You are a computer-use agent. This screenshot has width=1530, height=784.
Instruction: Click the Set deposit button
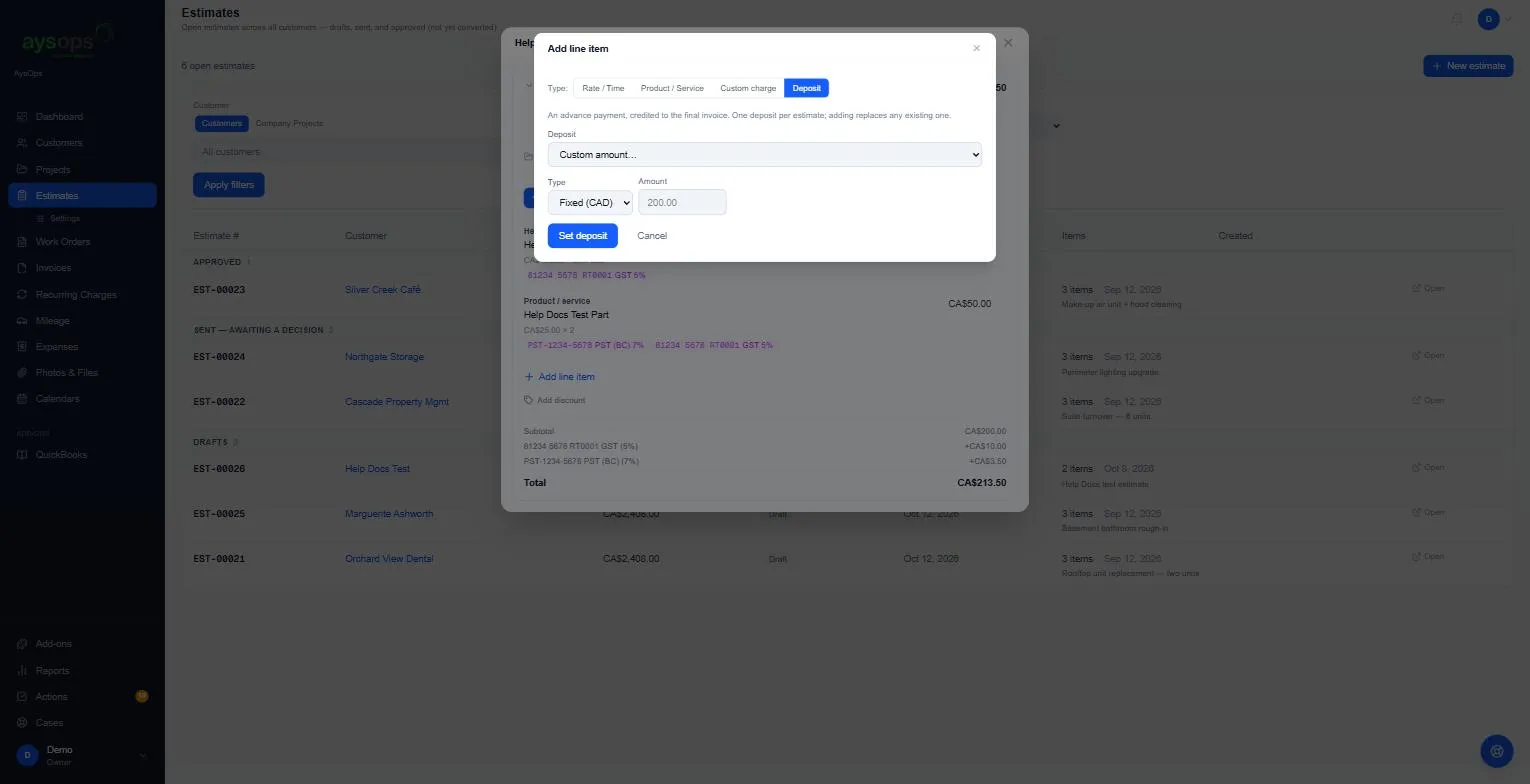(583, 236)
